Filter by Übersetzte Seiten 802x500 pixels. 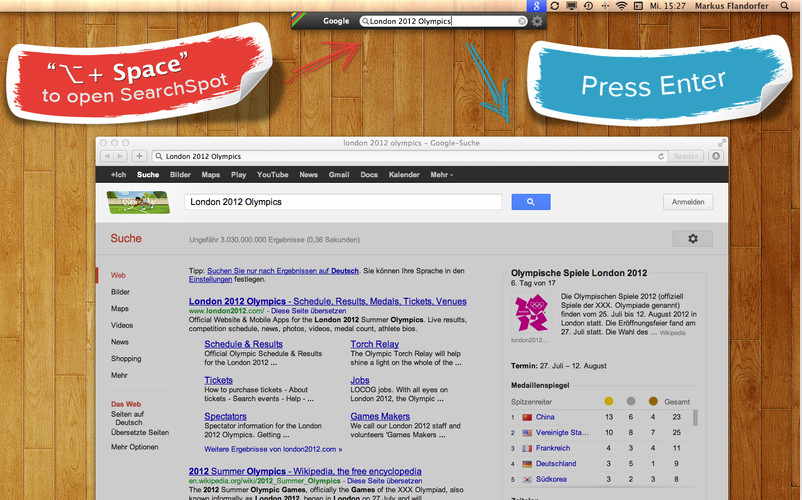point(140,433)
